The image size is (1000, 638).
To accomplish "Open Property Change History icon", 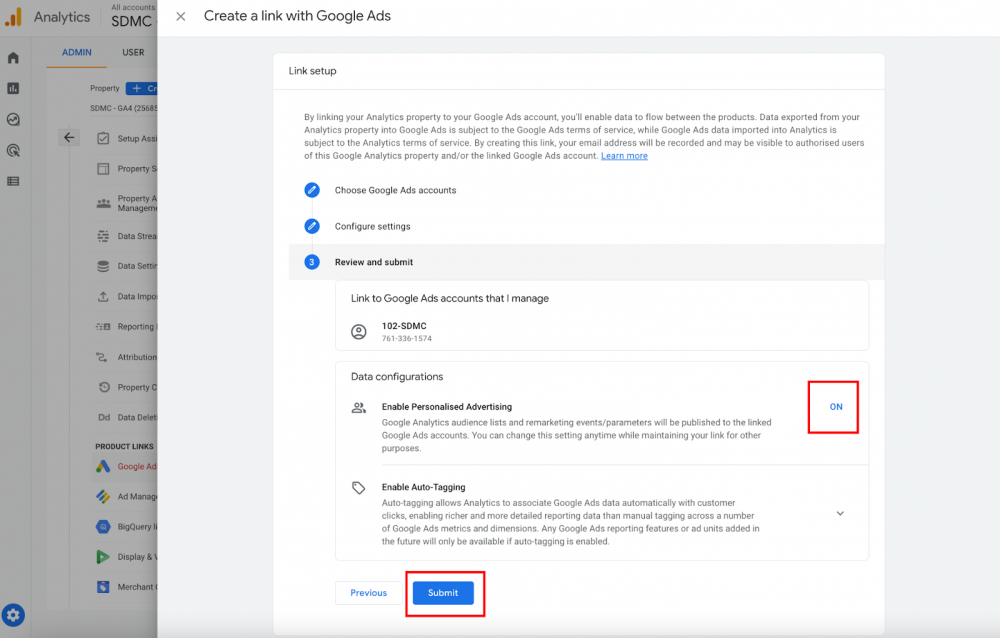I will 104,387.
